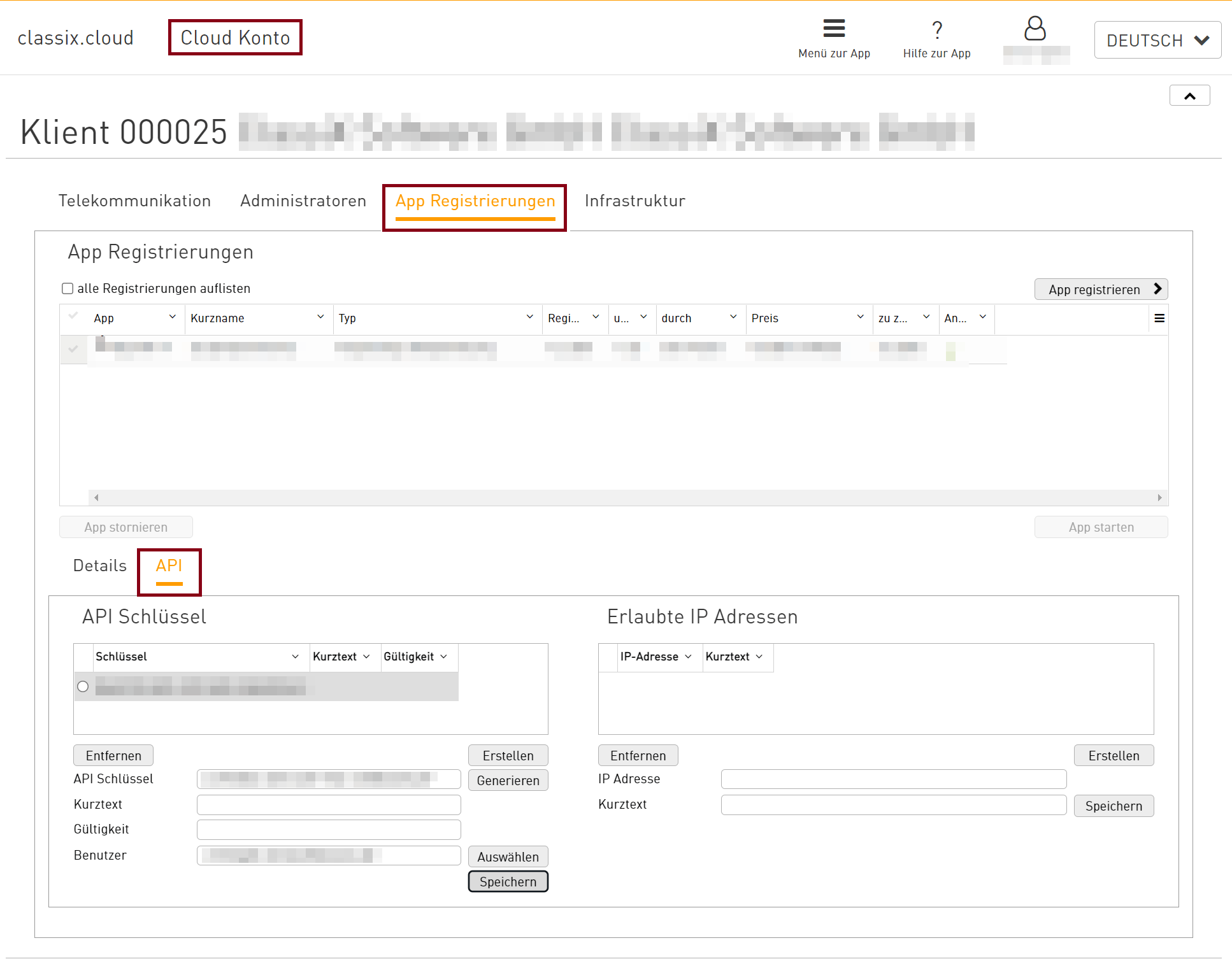This screenshot has width=1232, height=966.
Task: Click the App registrieren button
Action: [x=1100, y=290]
